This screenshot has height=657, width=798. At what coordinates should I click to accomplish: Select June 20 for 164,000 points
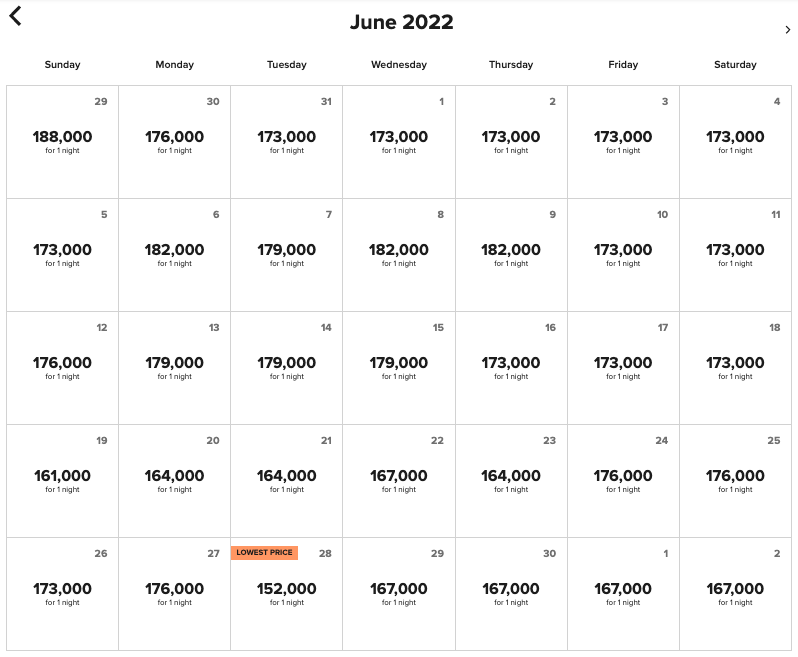(175, 481)
